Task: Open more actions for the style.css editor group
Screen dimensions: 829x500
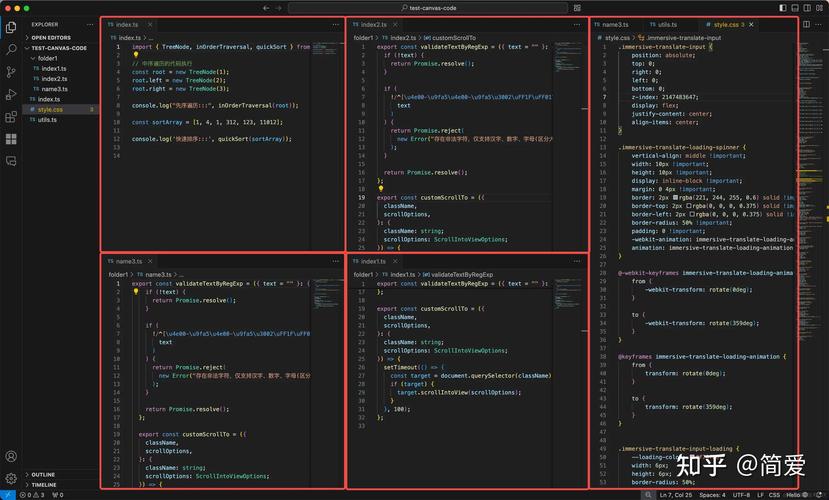Action: point(818,24)
